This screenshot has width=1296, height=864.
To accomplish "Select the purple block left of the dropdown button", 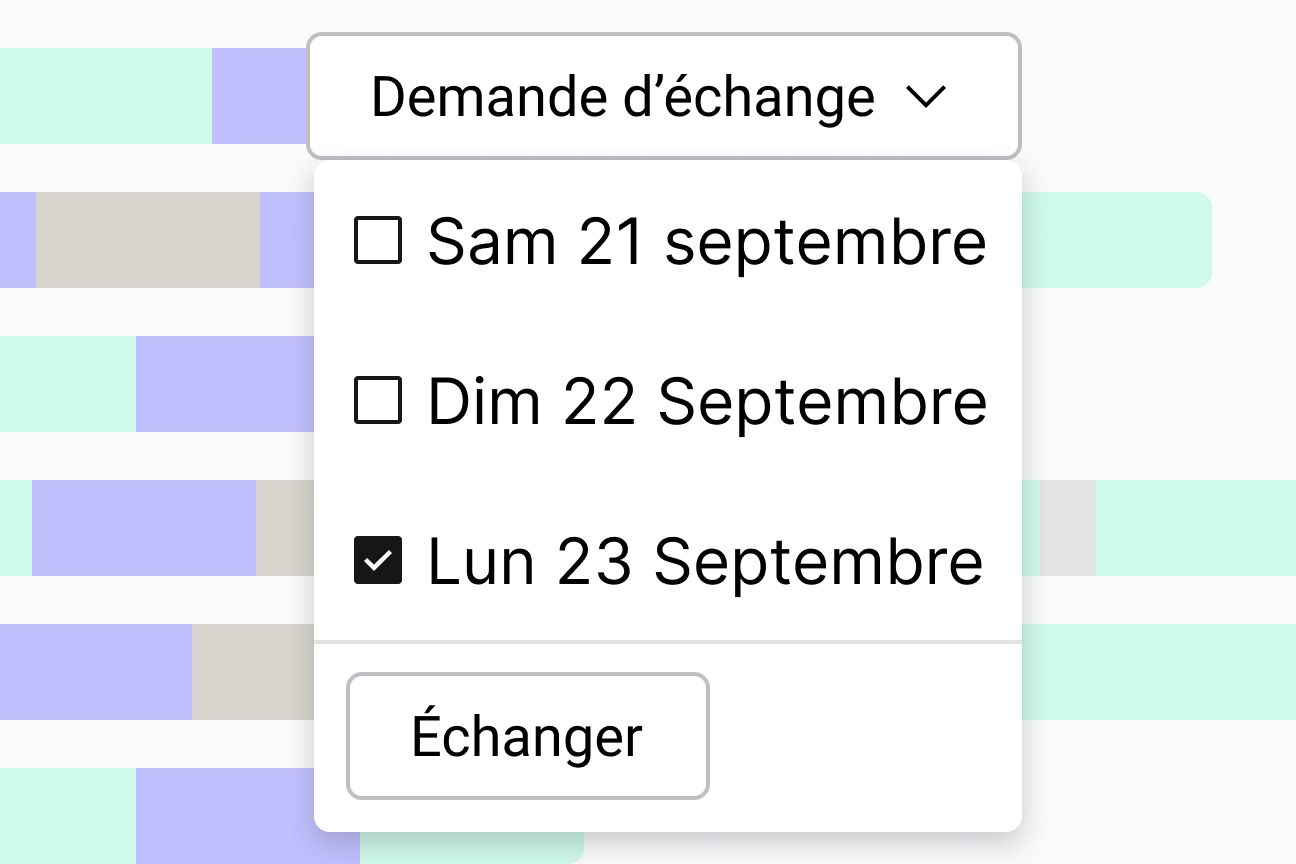I will point(259,96).
